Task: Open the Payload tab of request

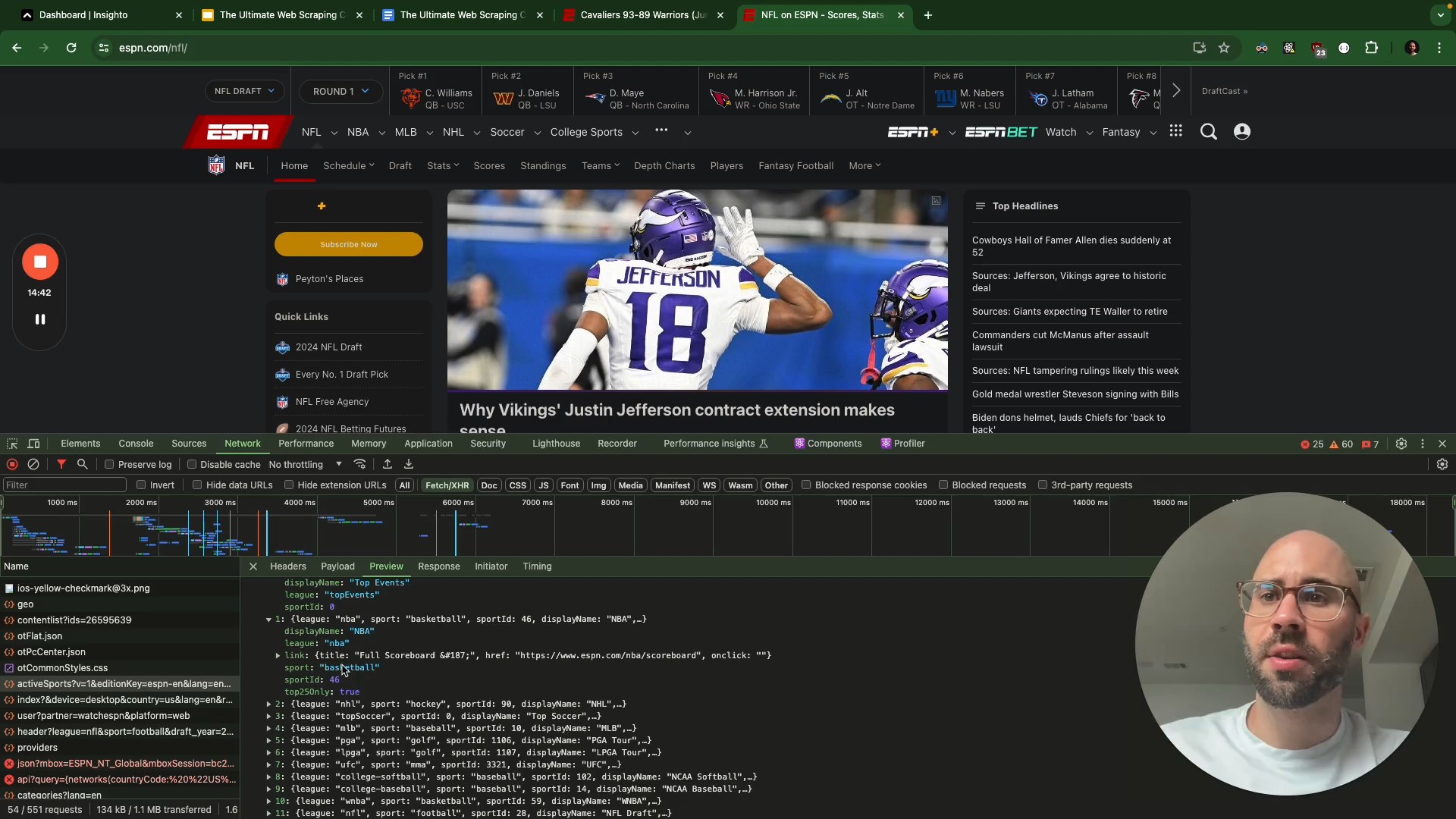Action: click(337, 566)
